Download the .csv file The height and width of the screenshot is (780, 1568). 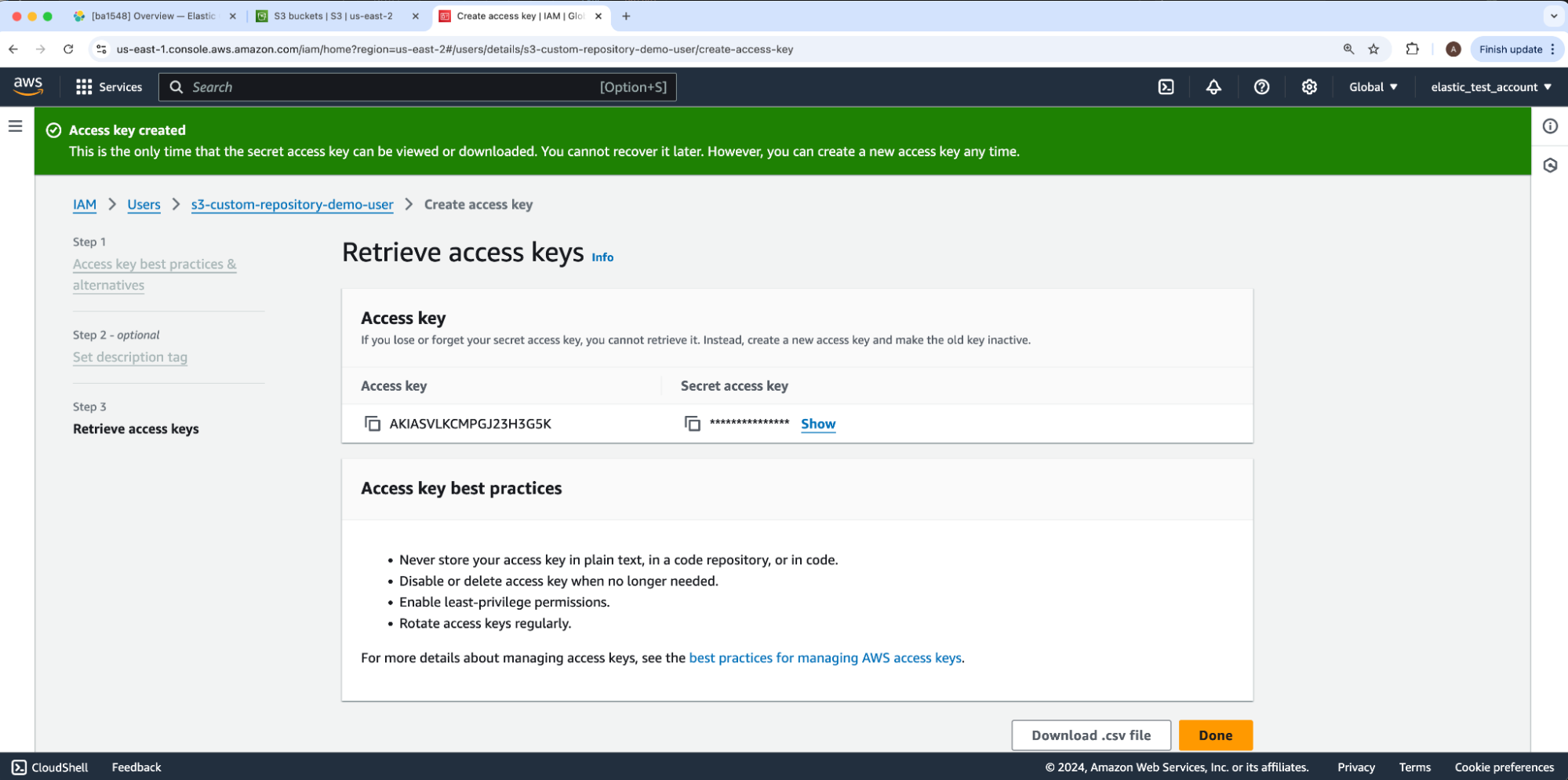pos(1090,735)
